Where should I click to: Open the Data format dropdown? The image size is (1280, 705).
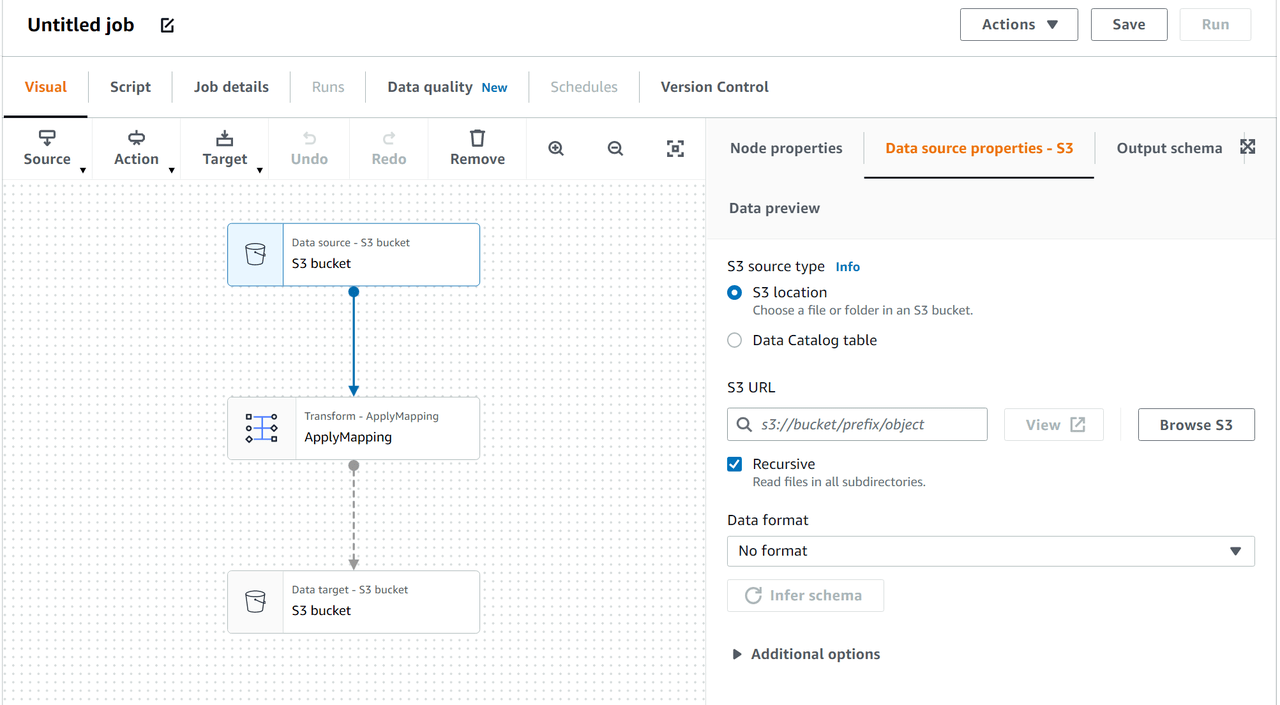click(x=990, y=551)
